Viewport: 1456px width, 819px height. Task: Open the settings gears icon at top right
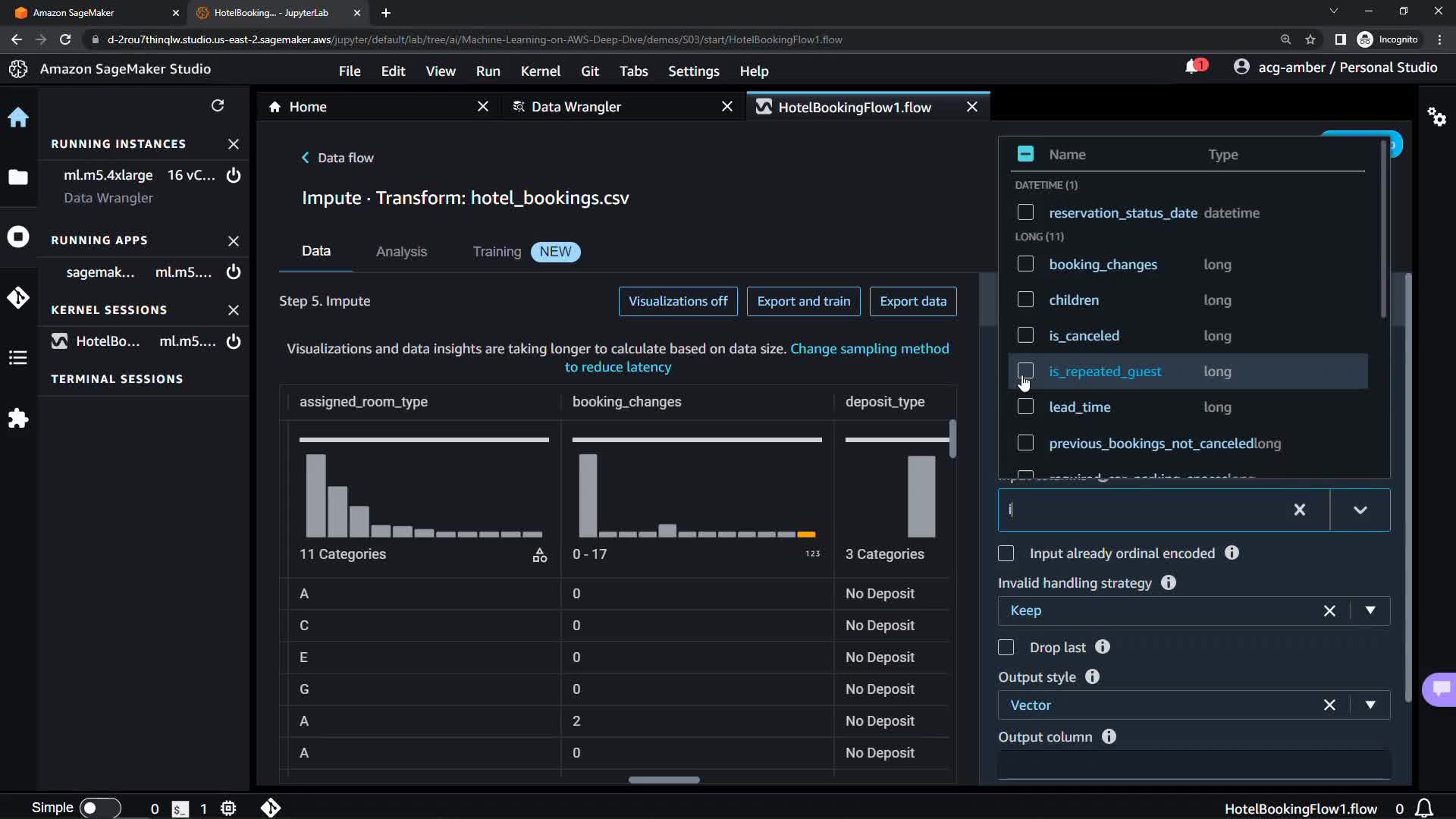[x=1436, y=117]
